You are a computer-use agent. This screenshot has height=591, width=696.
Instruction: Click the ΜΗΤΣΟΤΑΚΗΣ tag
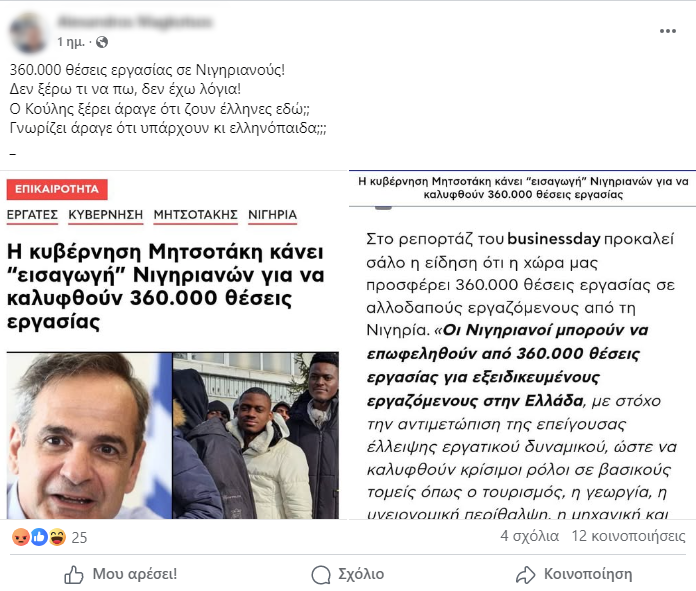point(195,215)
